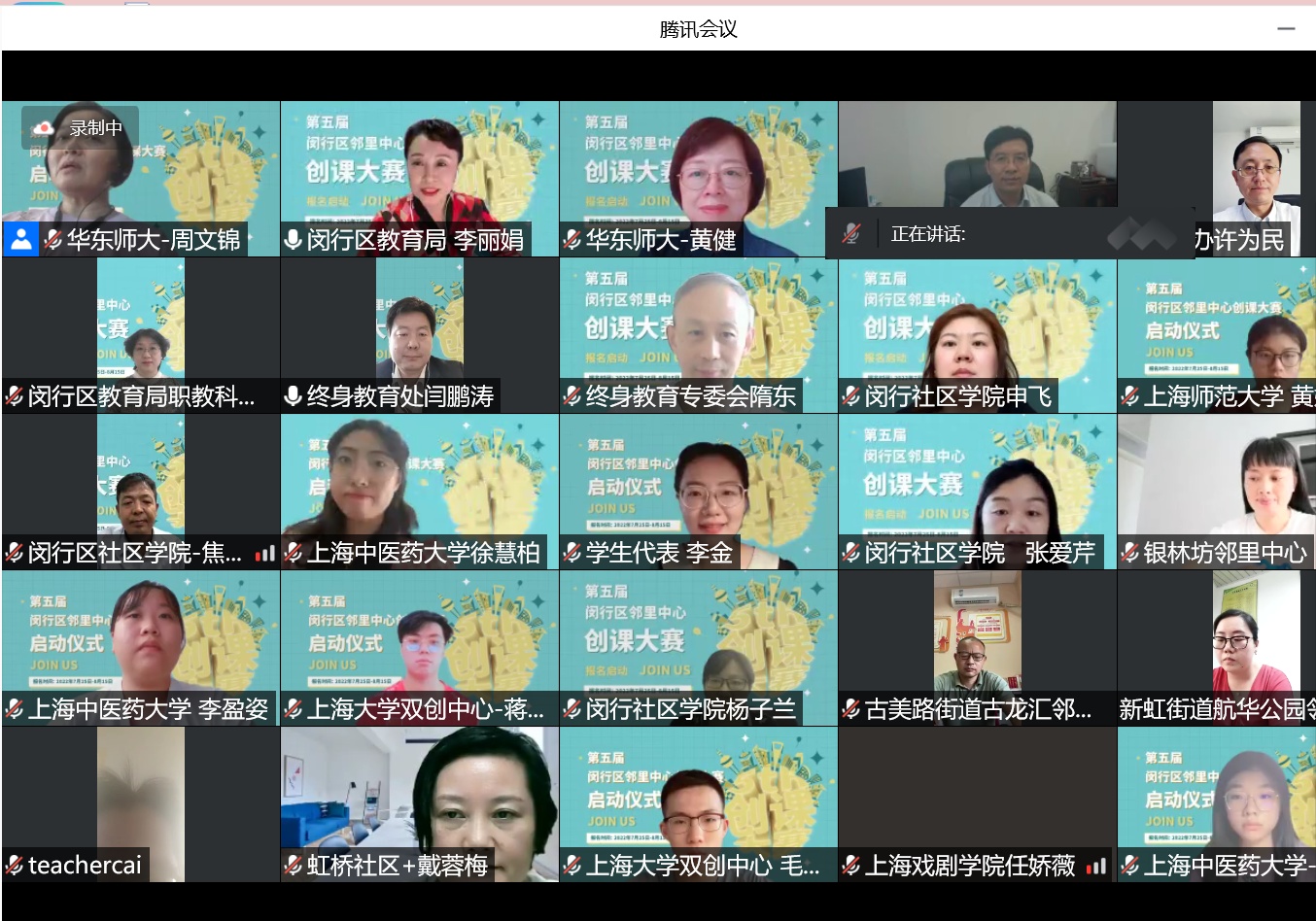Click the network signal icon beside 上海戏剧学院任娇薇
The height and width of the screenshot is (921, 1316).
[1096, 866]
